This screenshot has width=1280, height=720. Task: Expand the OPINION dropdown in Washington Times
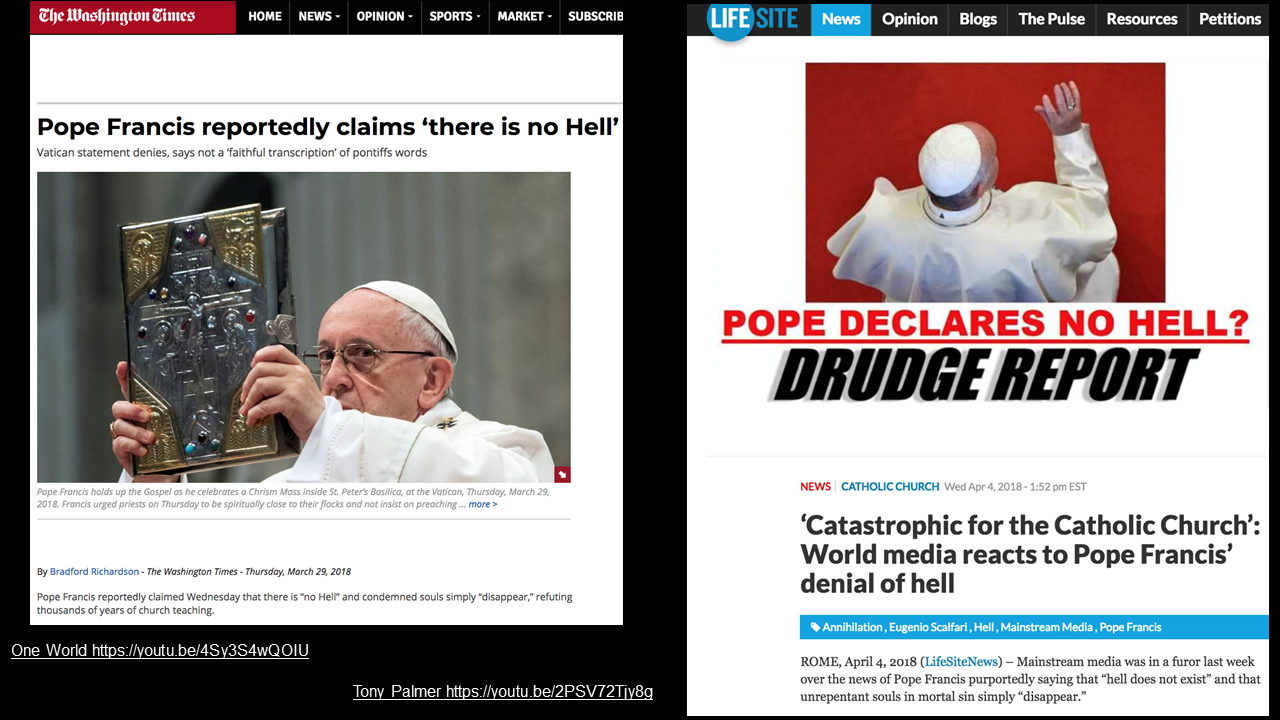click(385, 16)
